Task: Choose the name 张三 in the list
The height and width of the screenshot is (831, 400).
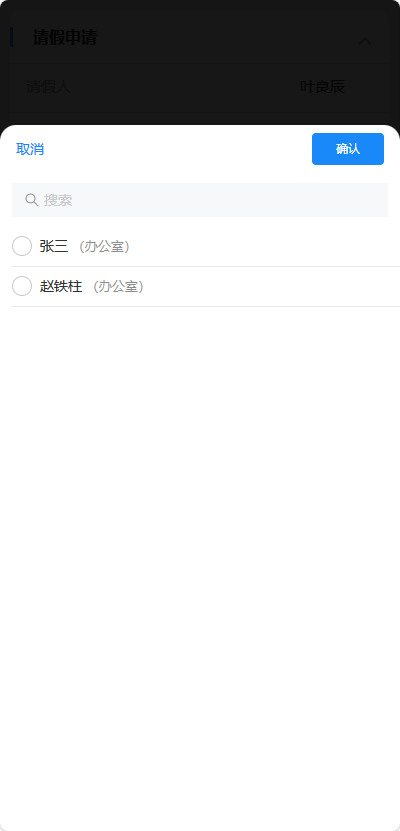Action: [x=54, y=246]
